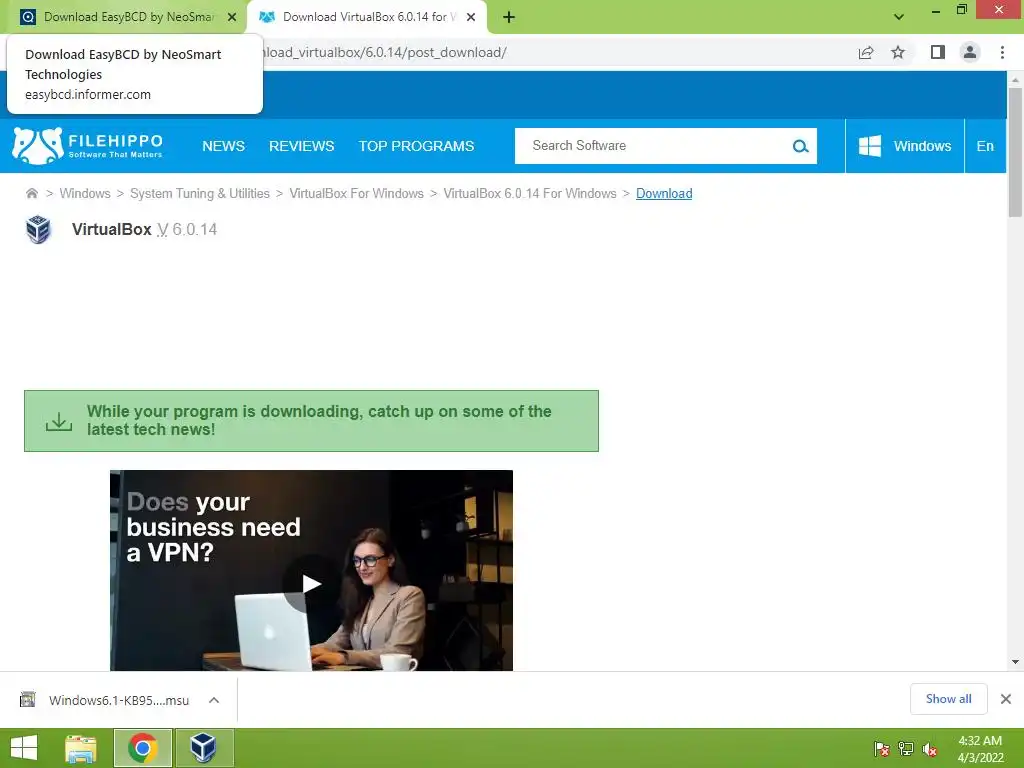Close the downloads bar

coord(1006,699)
